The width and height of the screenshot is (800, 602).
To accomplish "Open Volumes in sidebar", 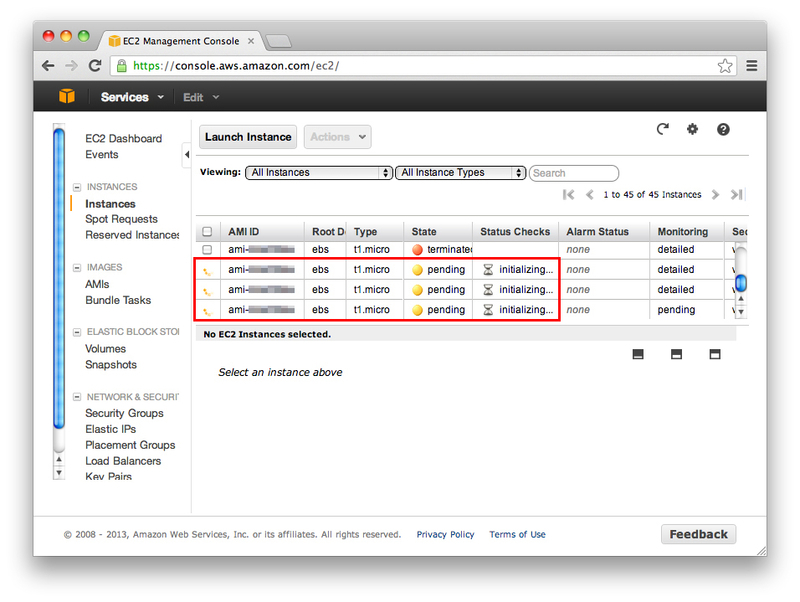I will pos(105,349).
